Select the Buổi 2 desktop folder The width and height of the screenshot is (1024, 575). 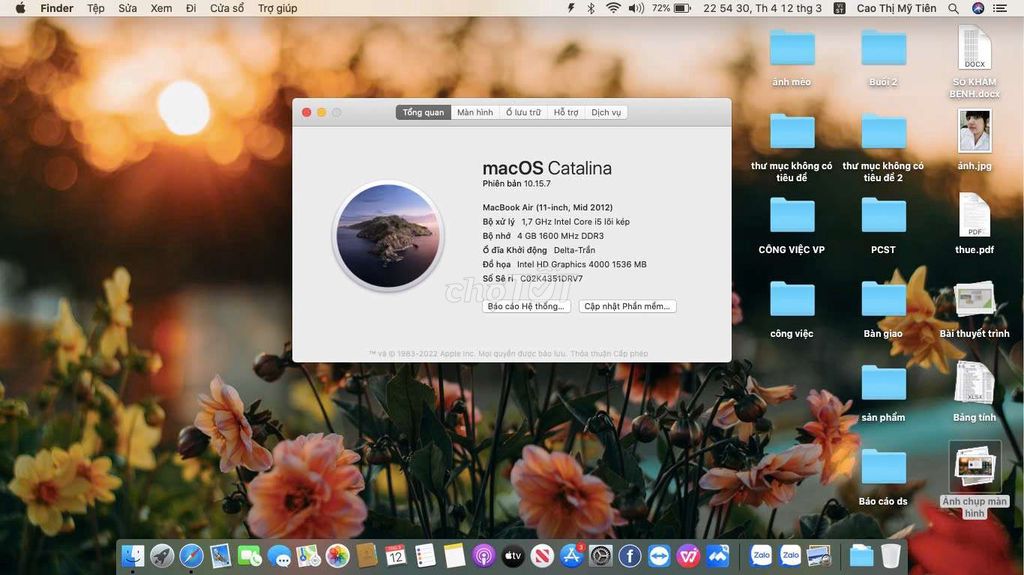click(883, 58)
